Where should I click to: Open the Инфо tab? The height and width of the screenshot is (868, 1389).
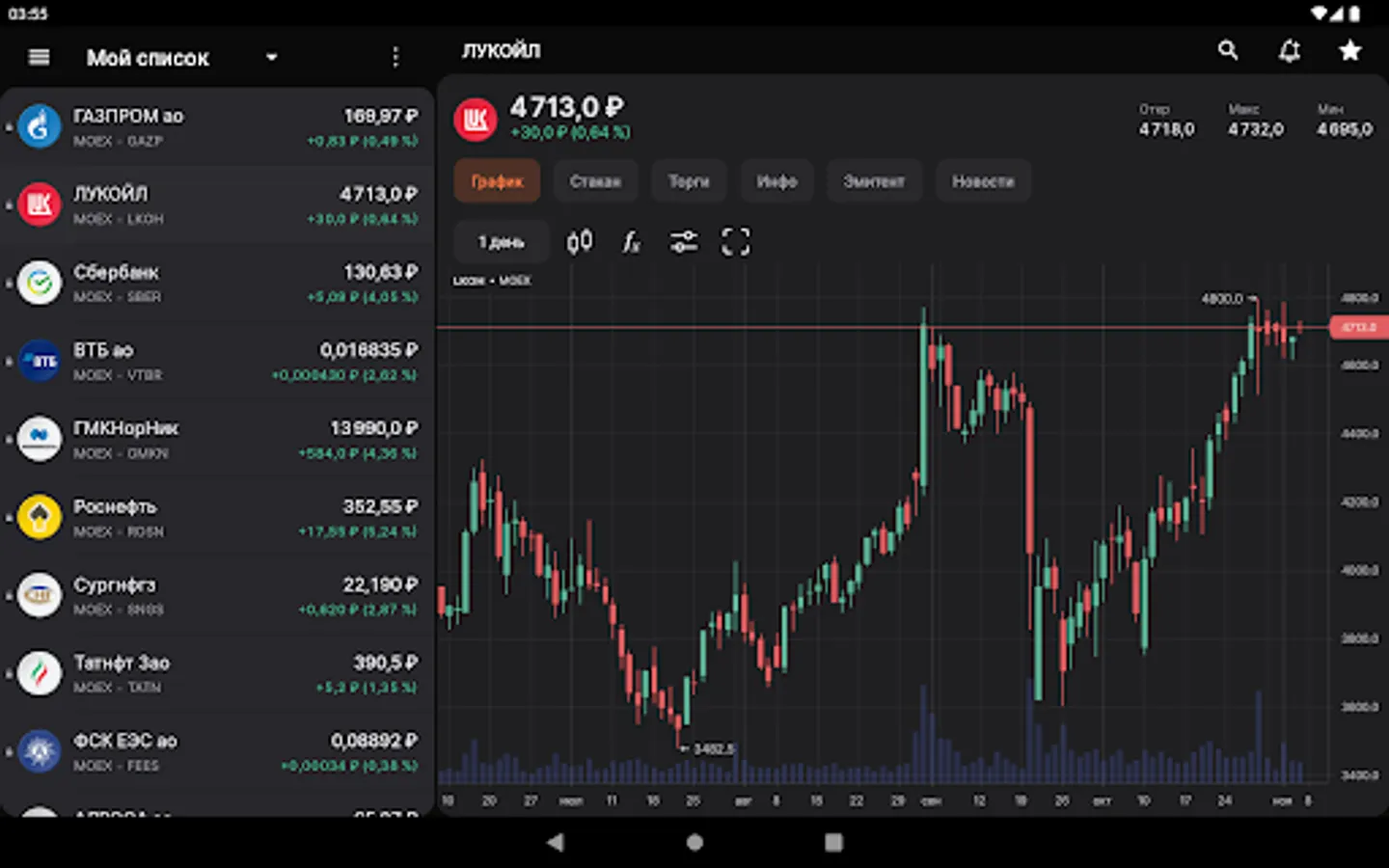pyautogui.click(x=776, y=181)
